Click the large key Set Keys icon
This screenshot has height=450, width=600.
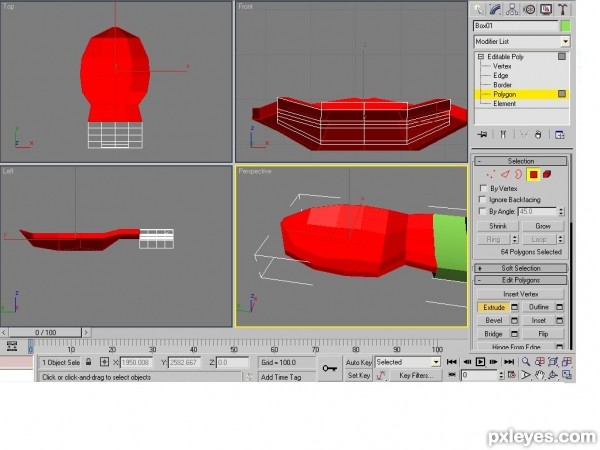(329, 368)
